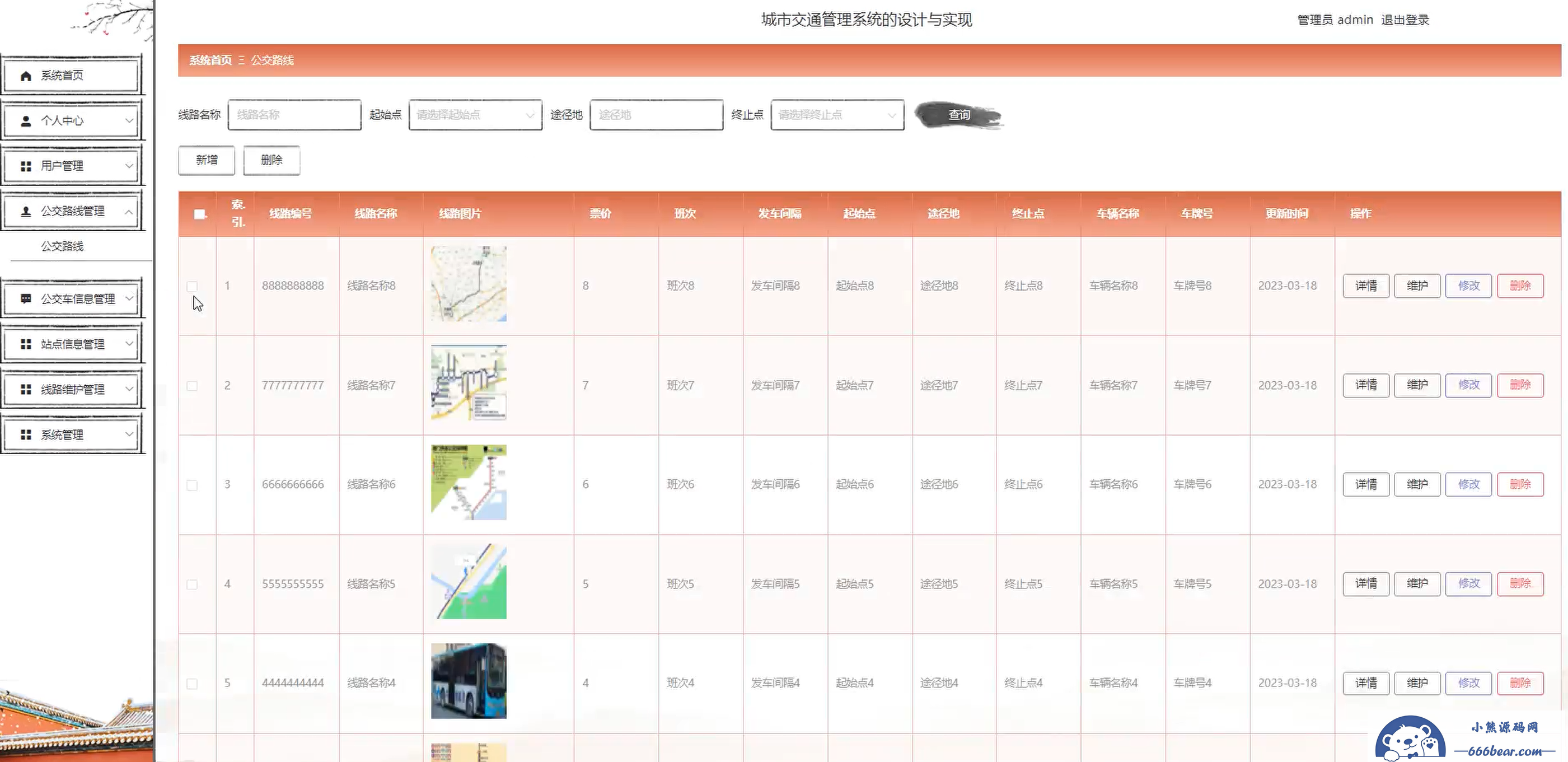Open 系统首页 in the sidebar

(x=72, y=76)
